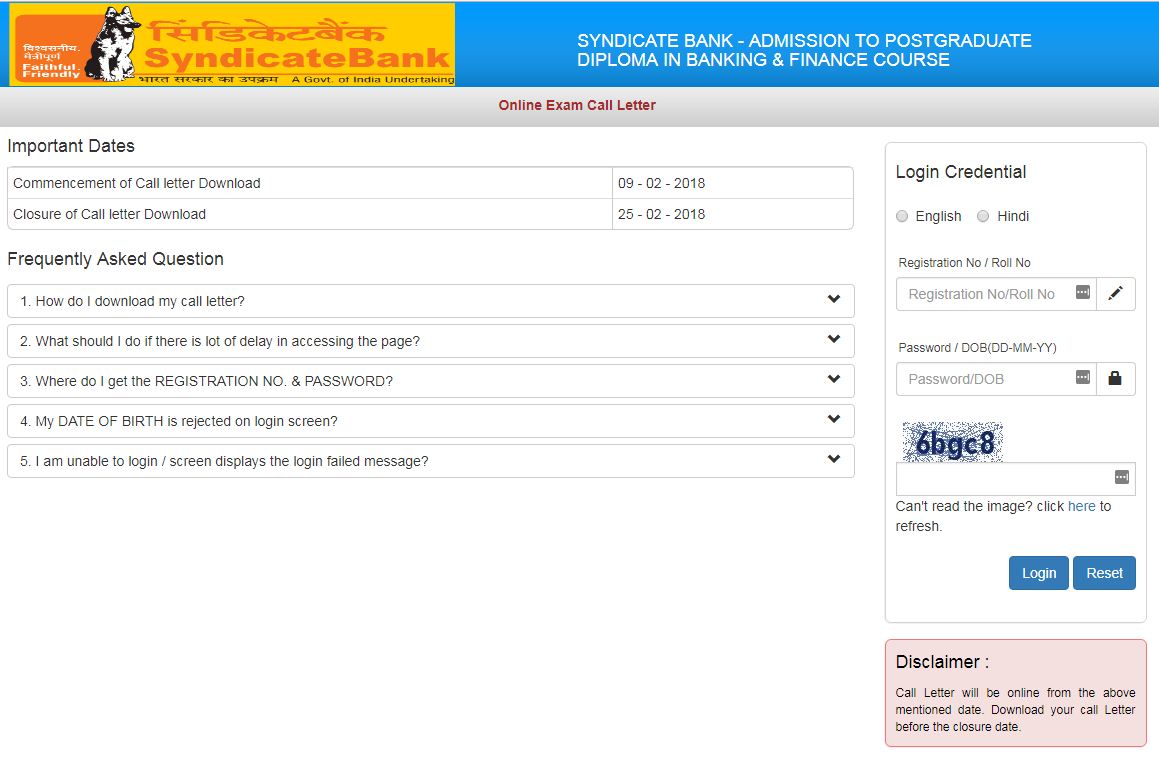Click the keyboard icon inside captcha input
1159x758 pixels.
1121,477
